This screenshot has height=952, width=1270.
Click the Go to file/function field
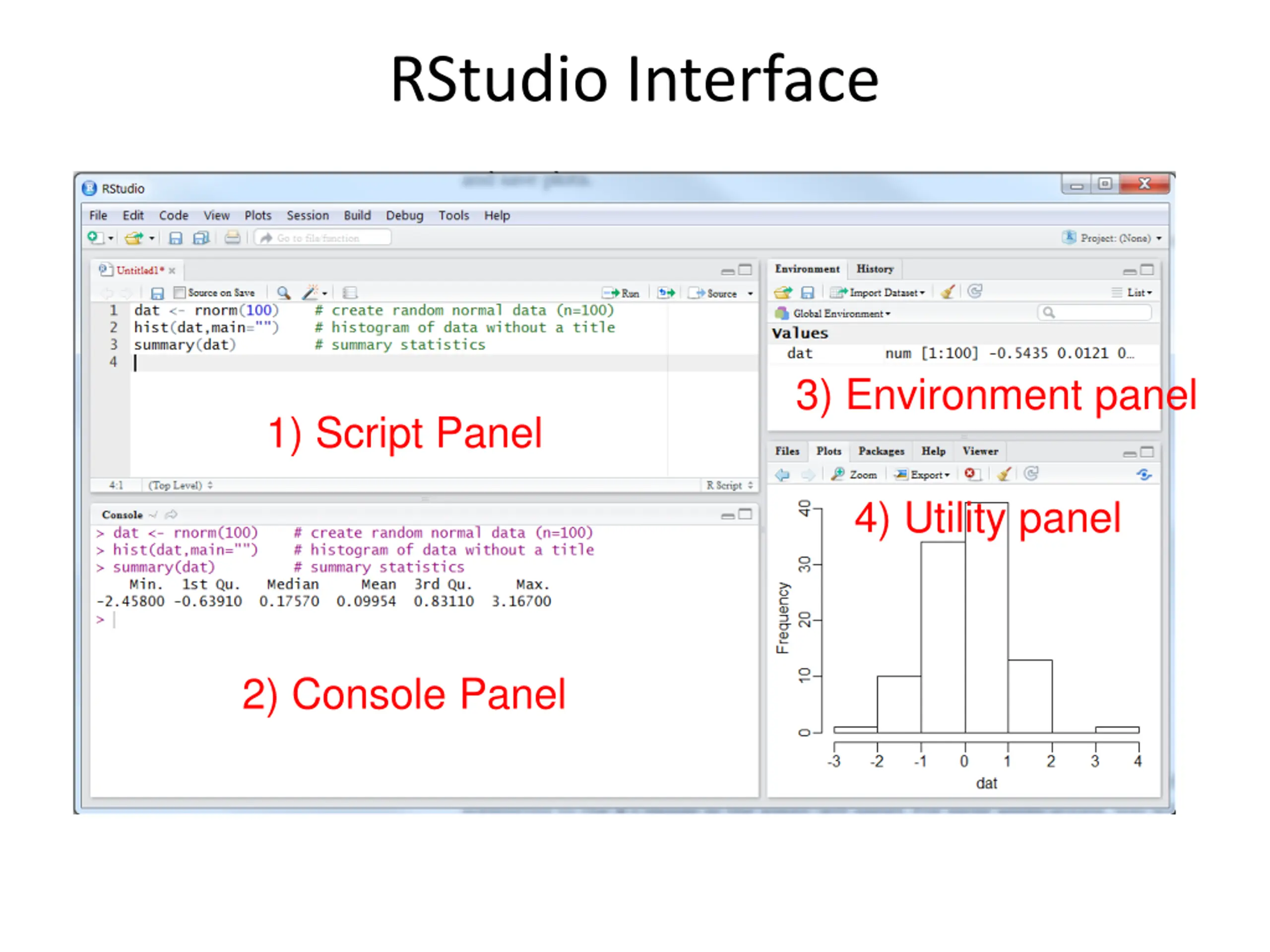322,238
